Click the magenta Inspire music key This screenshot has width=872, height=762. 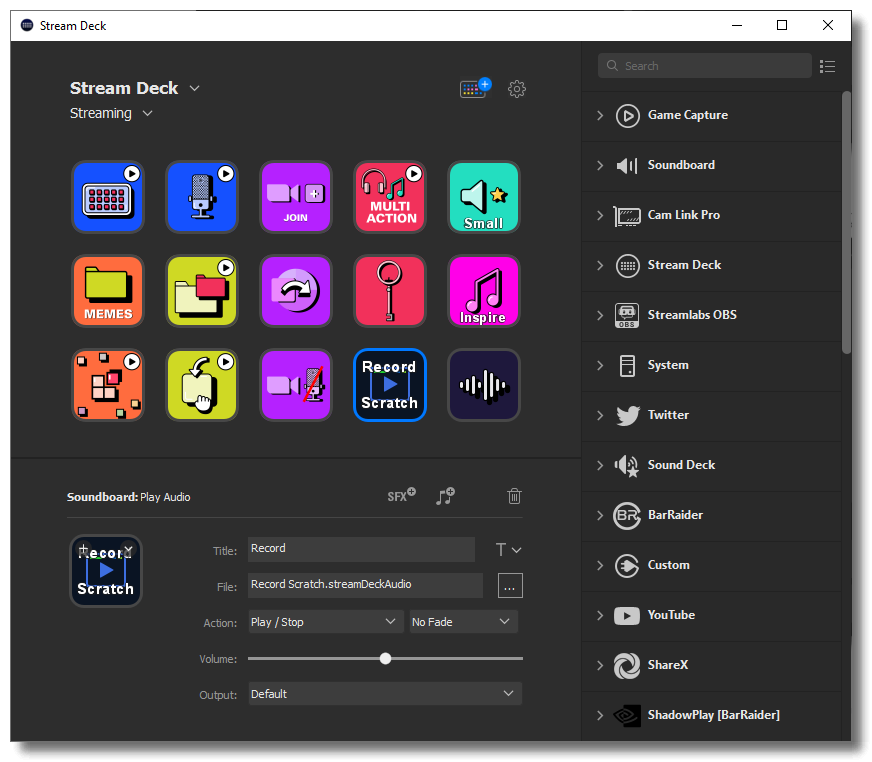click(484, 291)
